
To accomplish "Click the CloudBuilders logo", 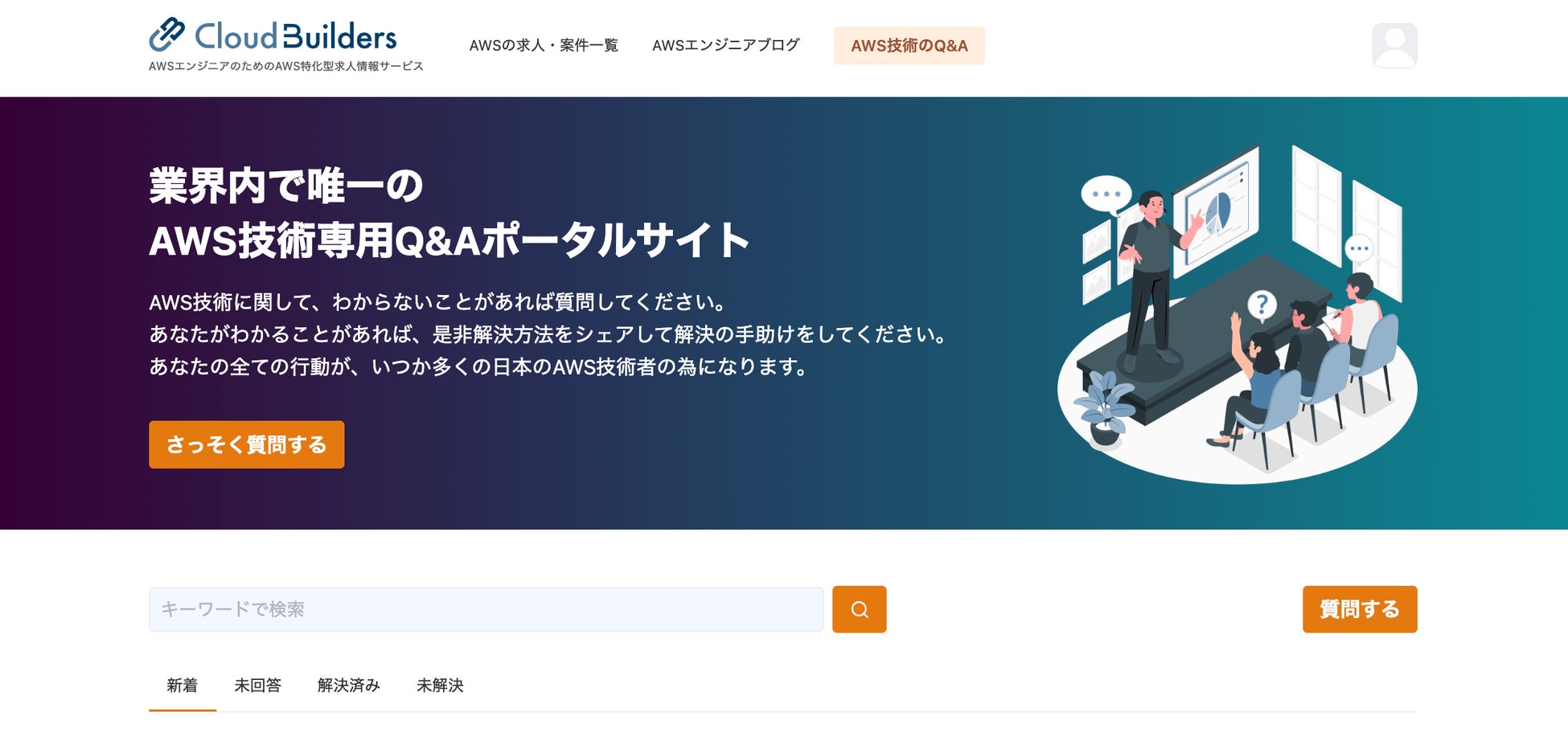I will 273,35.
